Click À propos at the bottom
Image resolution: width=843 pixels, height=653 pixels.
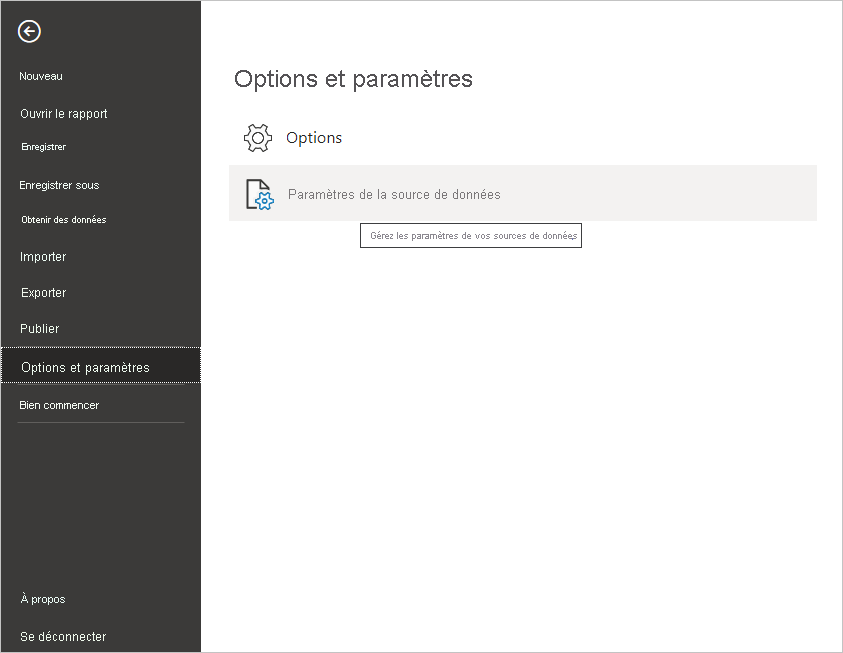(42, 598)
